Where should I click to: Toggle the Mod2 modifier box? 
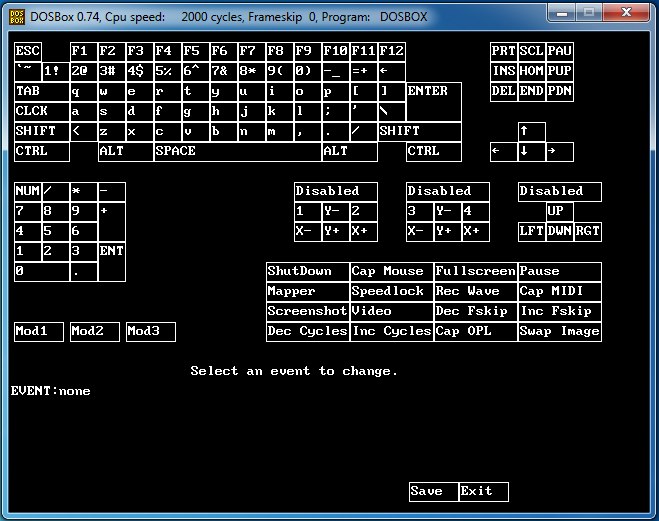tap(95, 332)
